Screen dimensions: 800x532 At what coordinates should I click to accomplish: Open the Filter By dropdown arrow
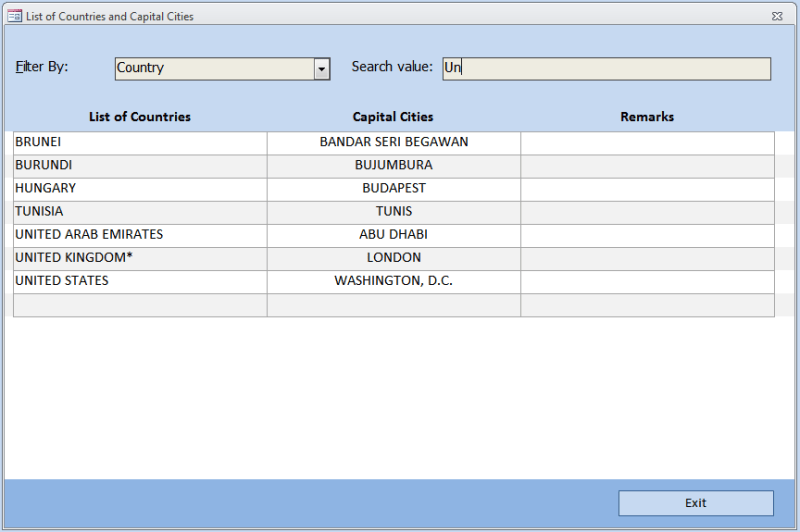321,69
